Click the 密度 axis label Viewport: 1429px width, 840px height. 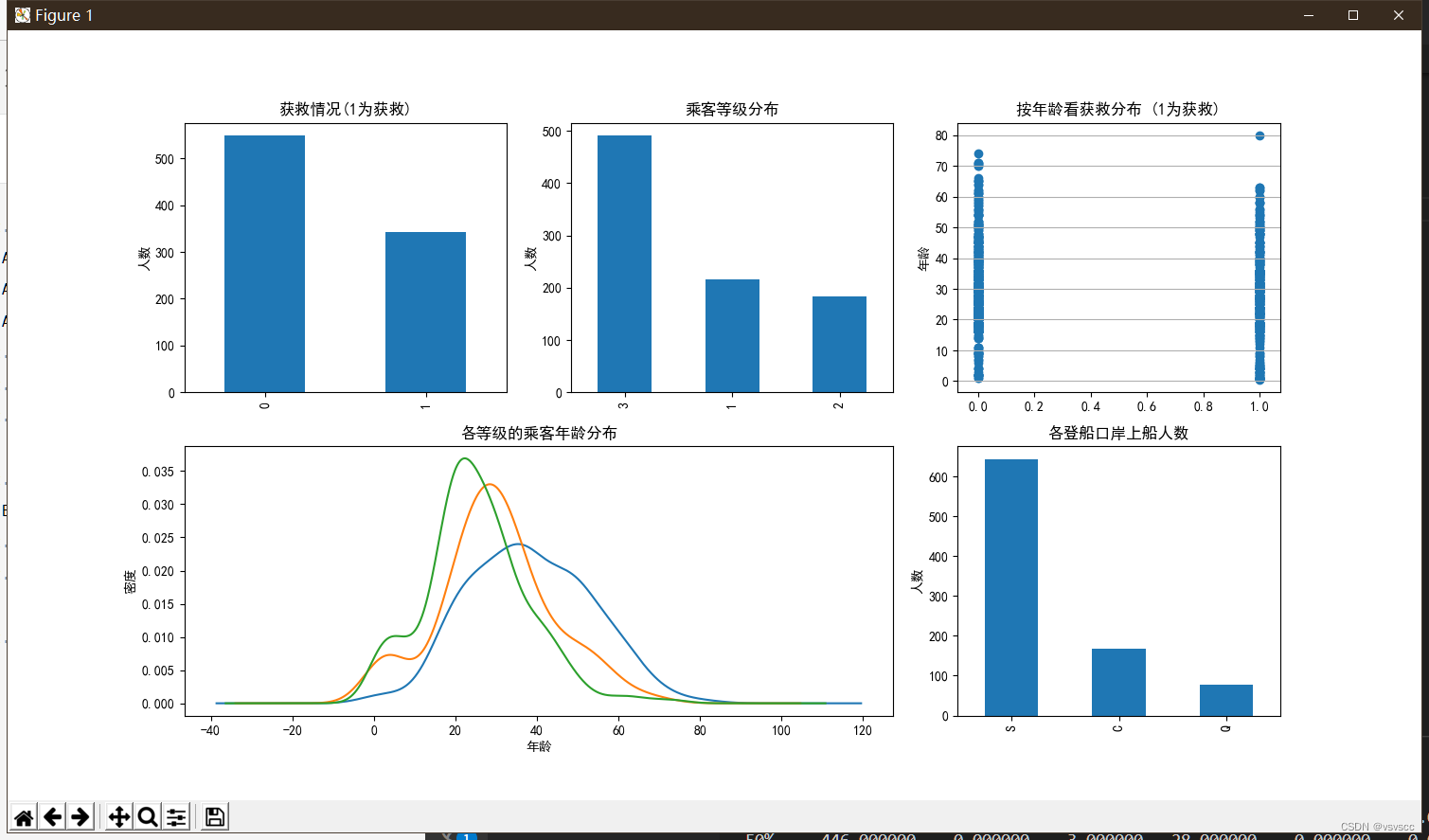(131, 581)
